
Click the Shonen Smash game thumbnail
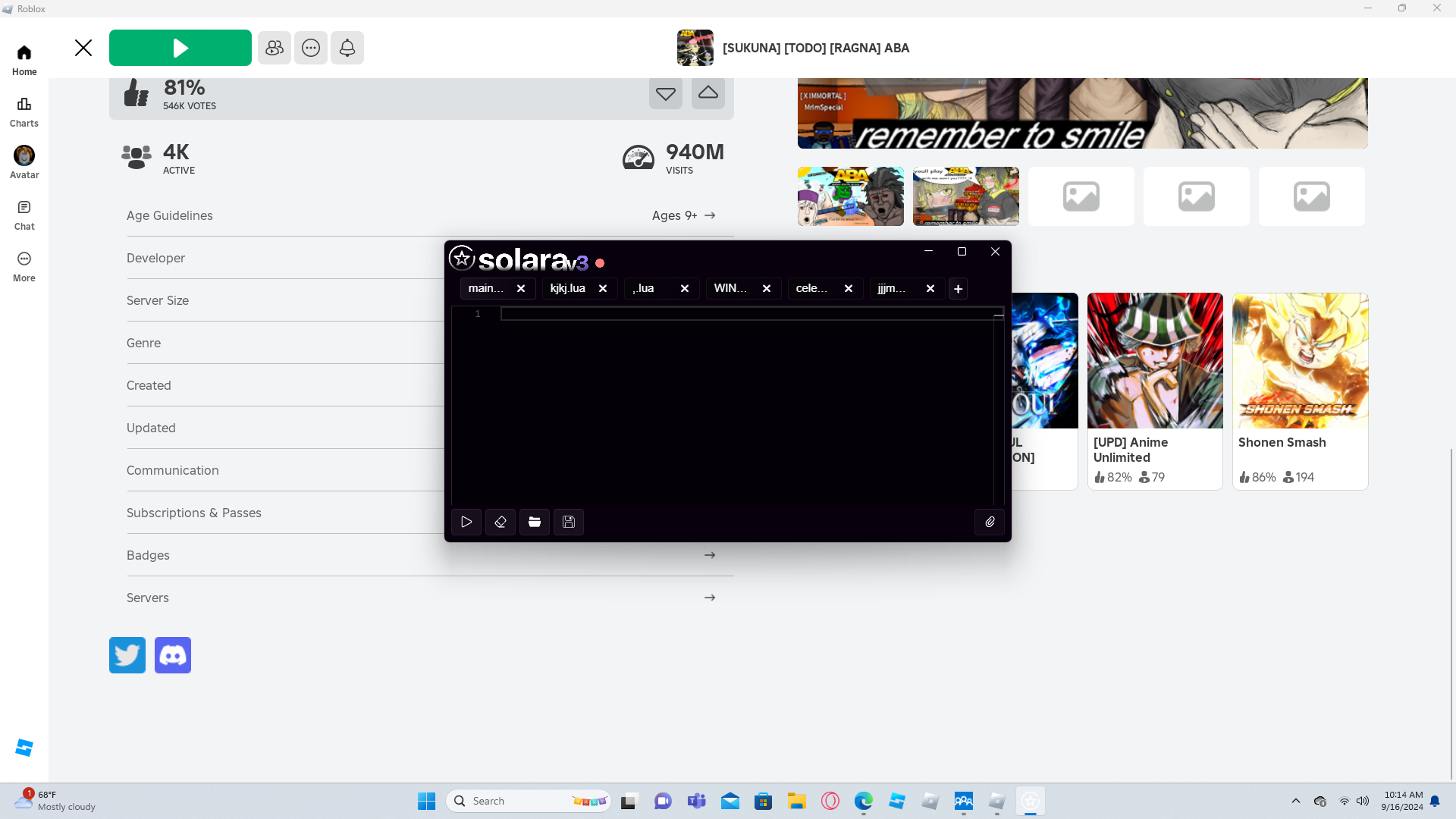[x=1300, y=361]
